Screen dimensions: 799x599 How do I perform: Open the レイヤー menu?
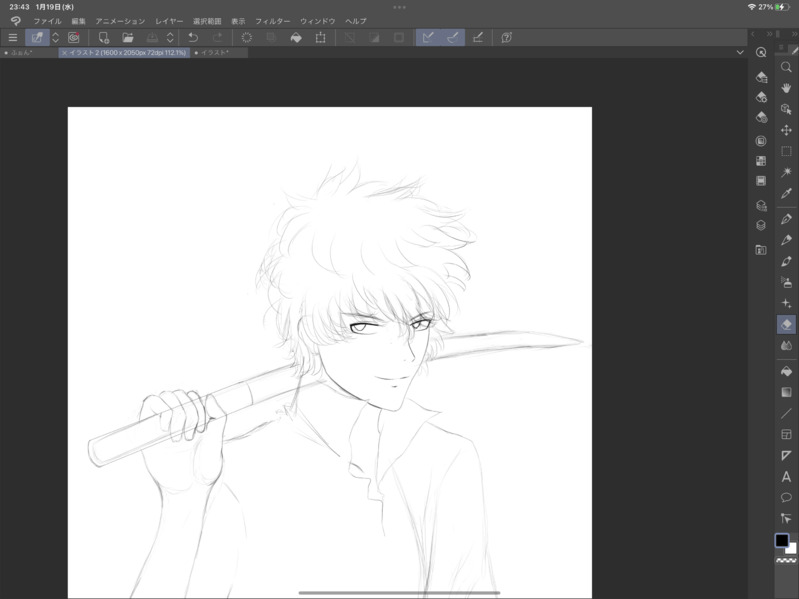pyautogui.click(x=169, y=21)
